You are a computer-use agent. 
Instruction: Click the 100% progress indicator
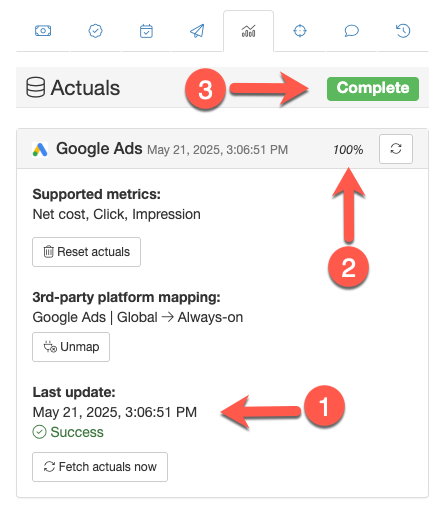click(348, 150)
